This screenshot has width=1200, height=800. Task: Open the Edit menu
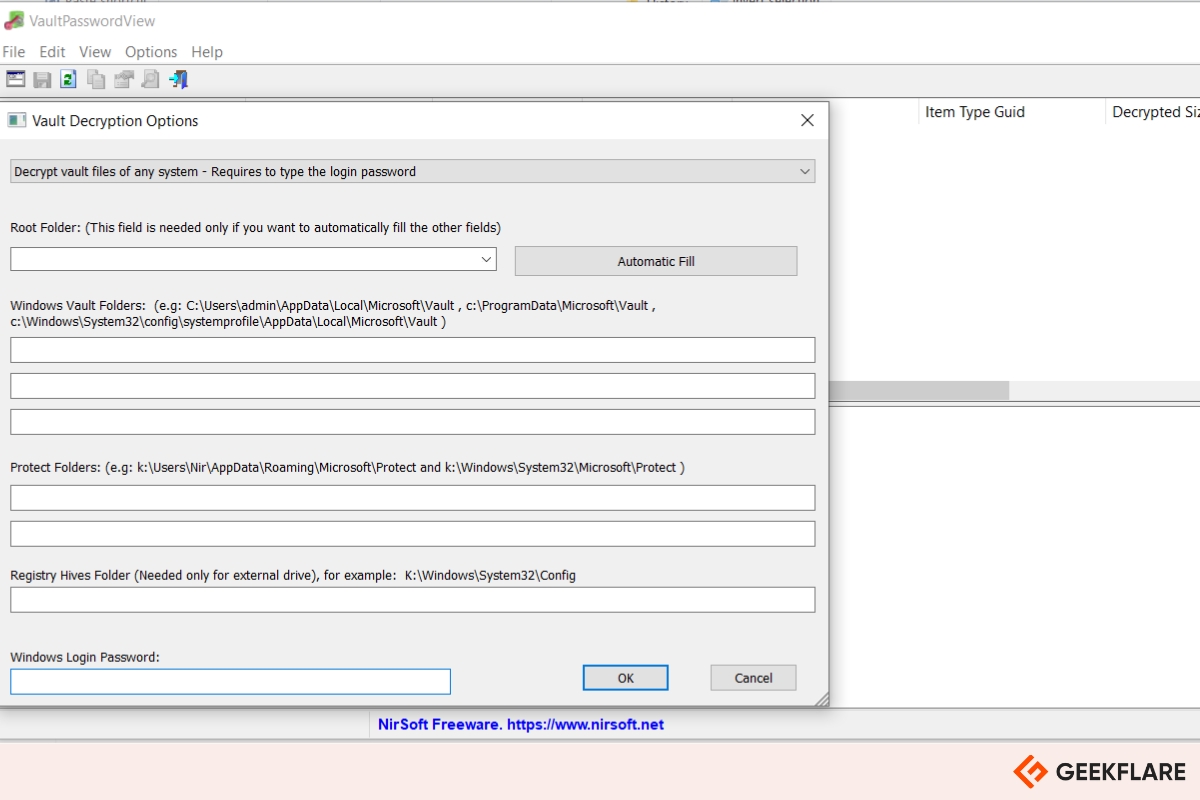pyautogui.click(x=52, y=52)
